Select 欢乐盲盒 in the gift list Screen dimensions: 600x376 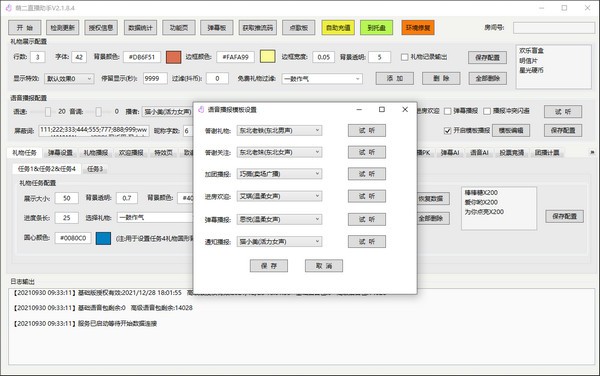pyautogui.click(x=531, y=50)
